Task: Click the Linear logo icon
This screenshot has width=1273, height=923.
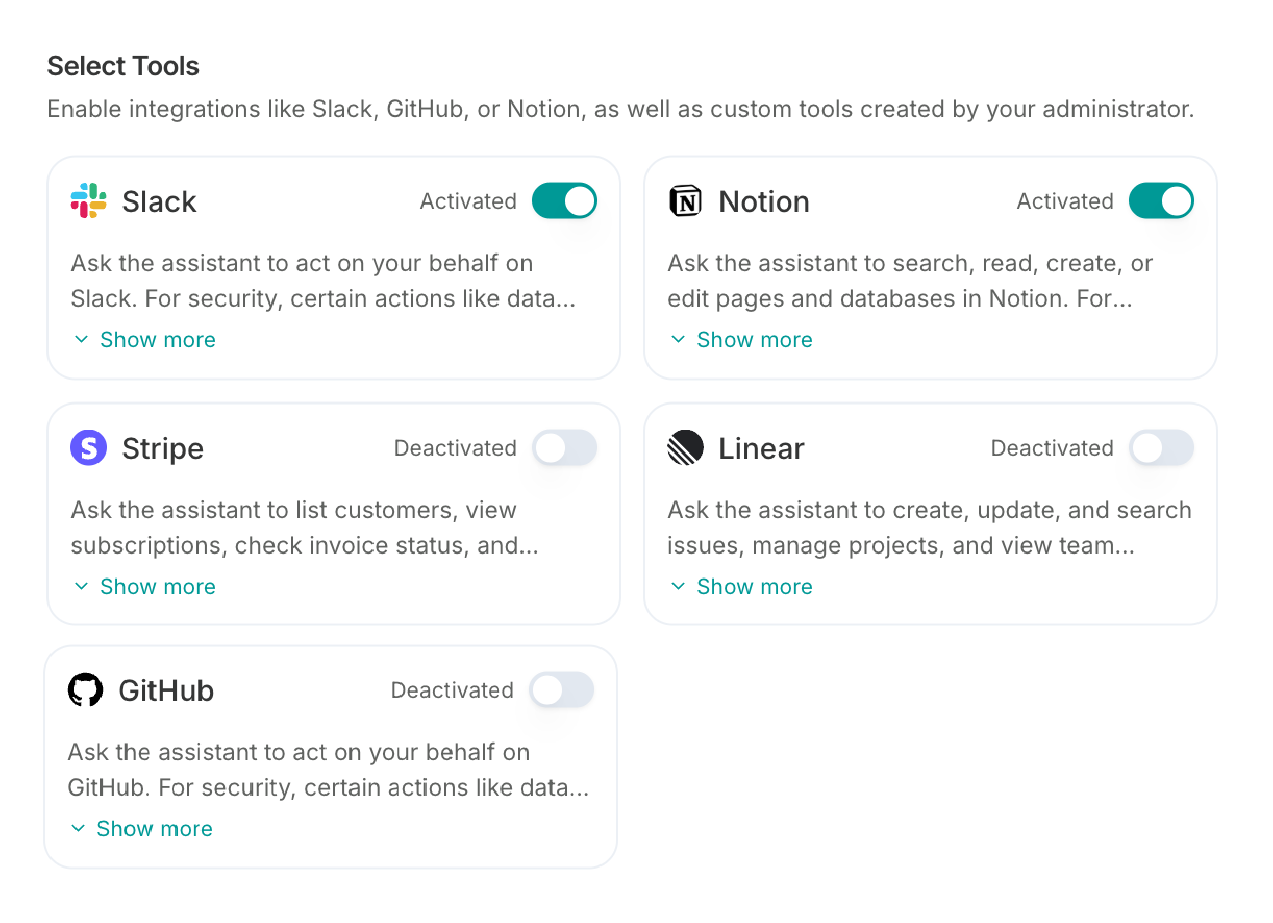Action: pyautogui.click(x=685, y=448)
